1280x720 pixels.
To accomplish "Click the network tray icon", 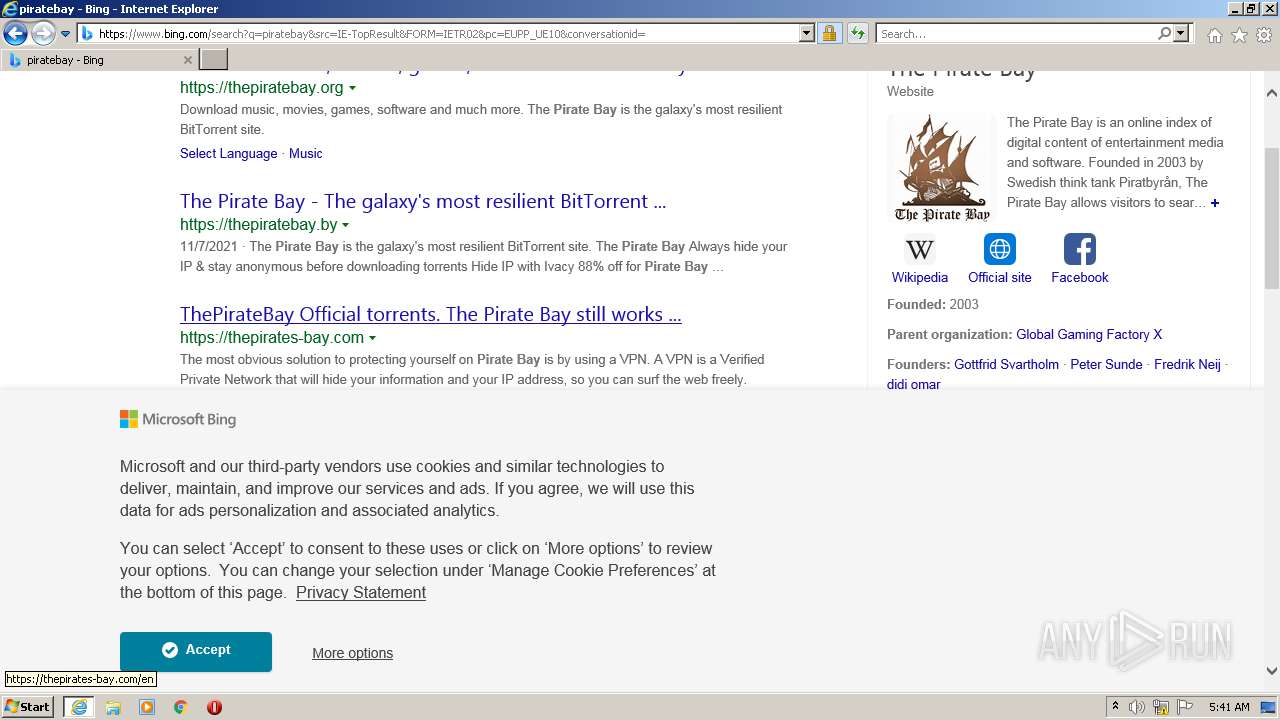I will [x=1161, y=707].
